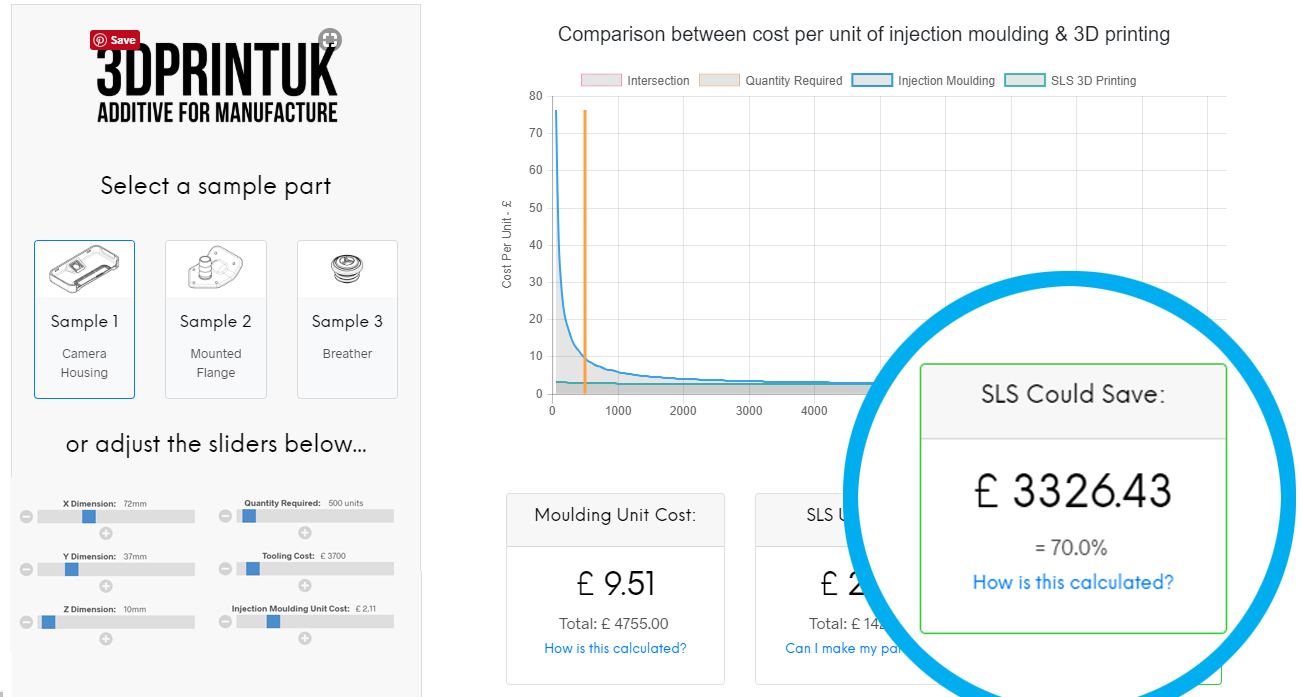Click the expand image icon beside the logo
This screenshot has height=697, width=1302.
click(330, 40)
